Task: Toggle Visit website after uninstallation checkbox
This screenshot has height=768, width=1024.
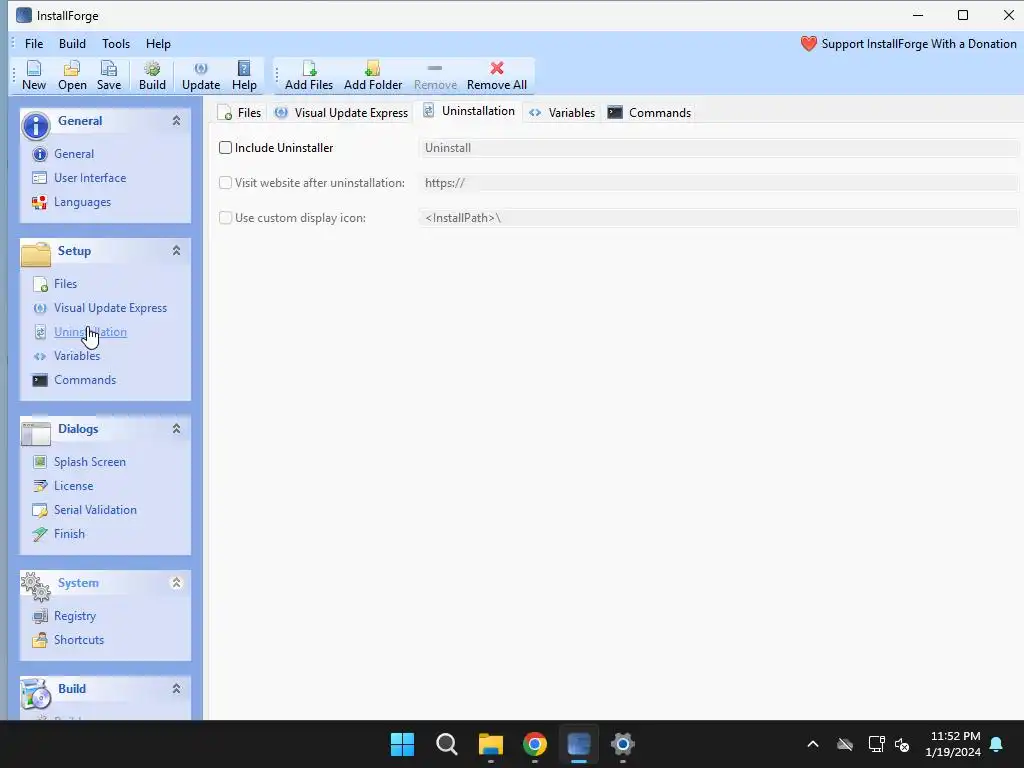Action: coord(225,183)
